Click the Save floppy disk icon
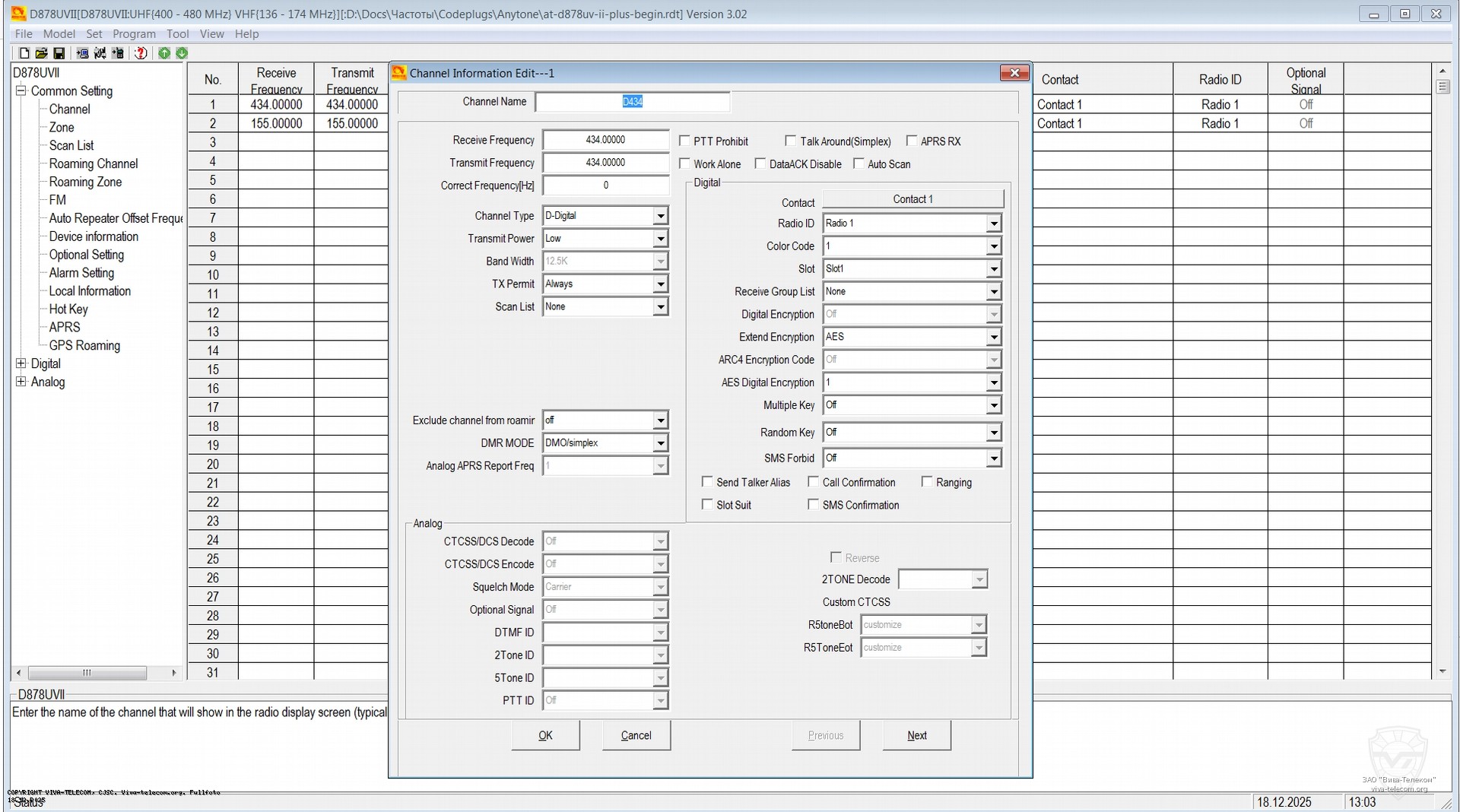 (59, 53)
